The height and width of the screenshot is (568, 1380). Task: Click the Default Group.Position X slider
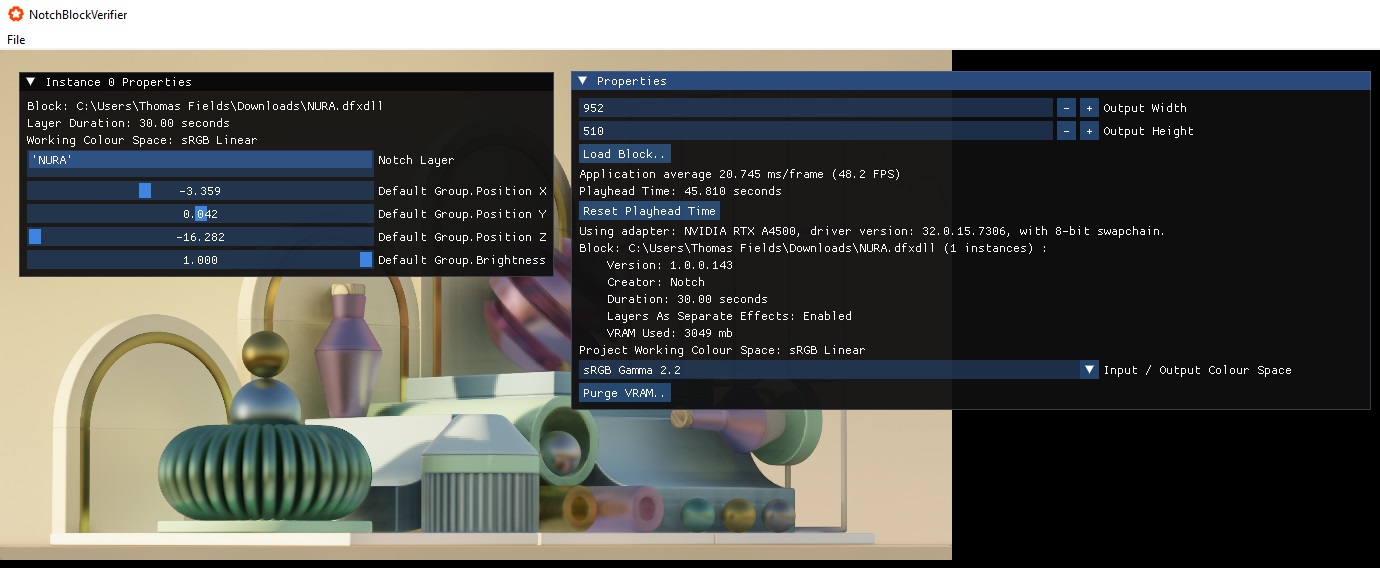click(200, 191)
